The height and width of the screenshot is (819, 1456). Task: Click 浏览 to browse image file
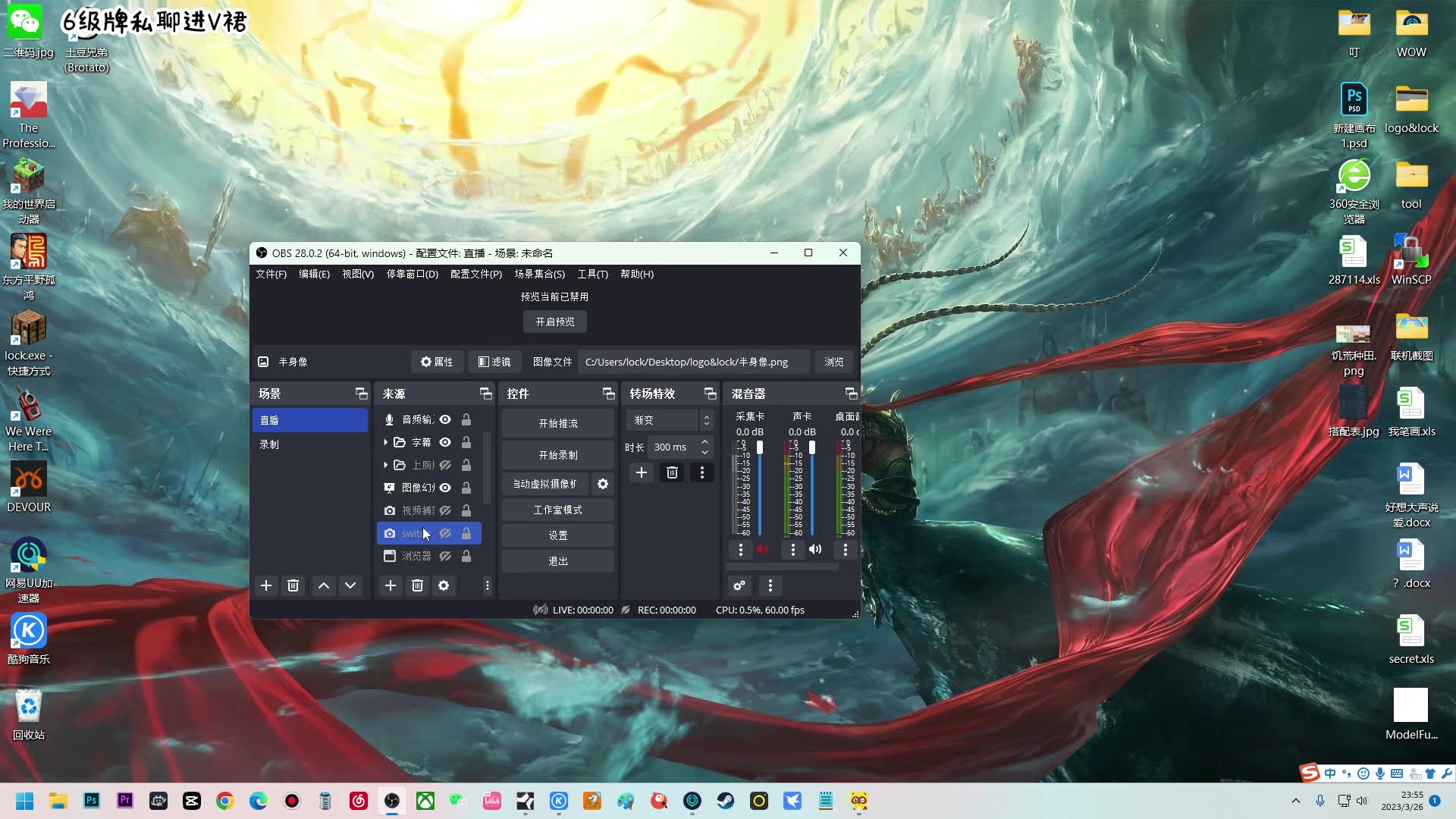coord(834,362)
